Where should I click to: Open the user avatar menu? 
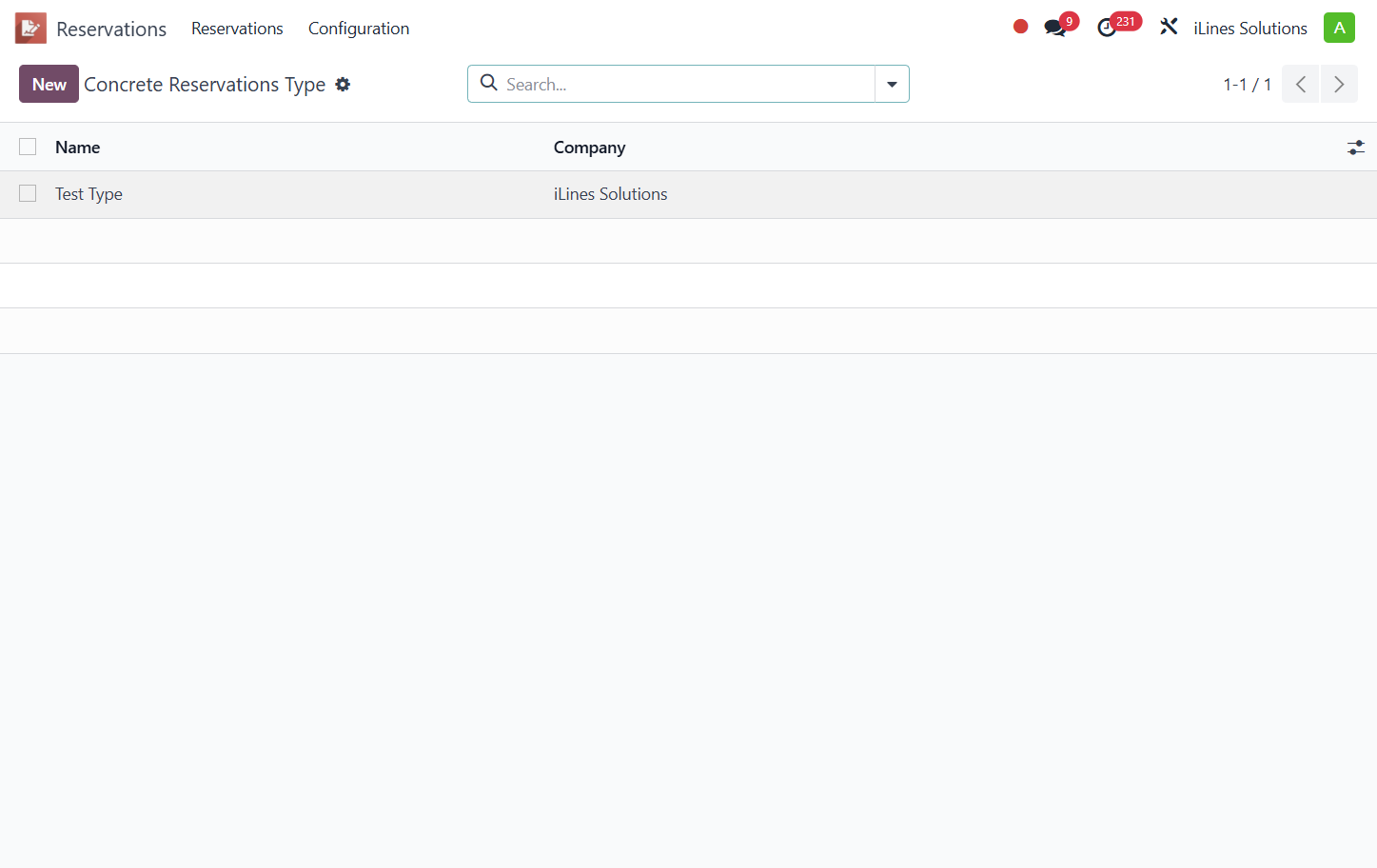pos(1339,28)
